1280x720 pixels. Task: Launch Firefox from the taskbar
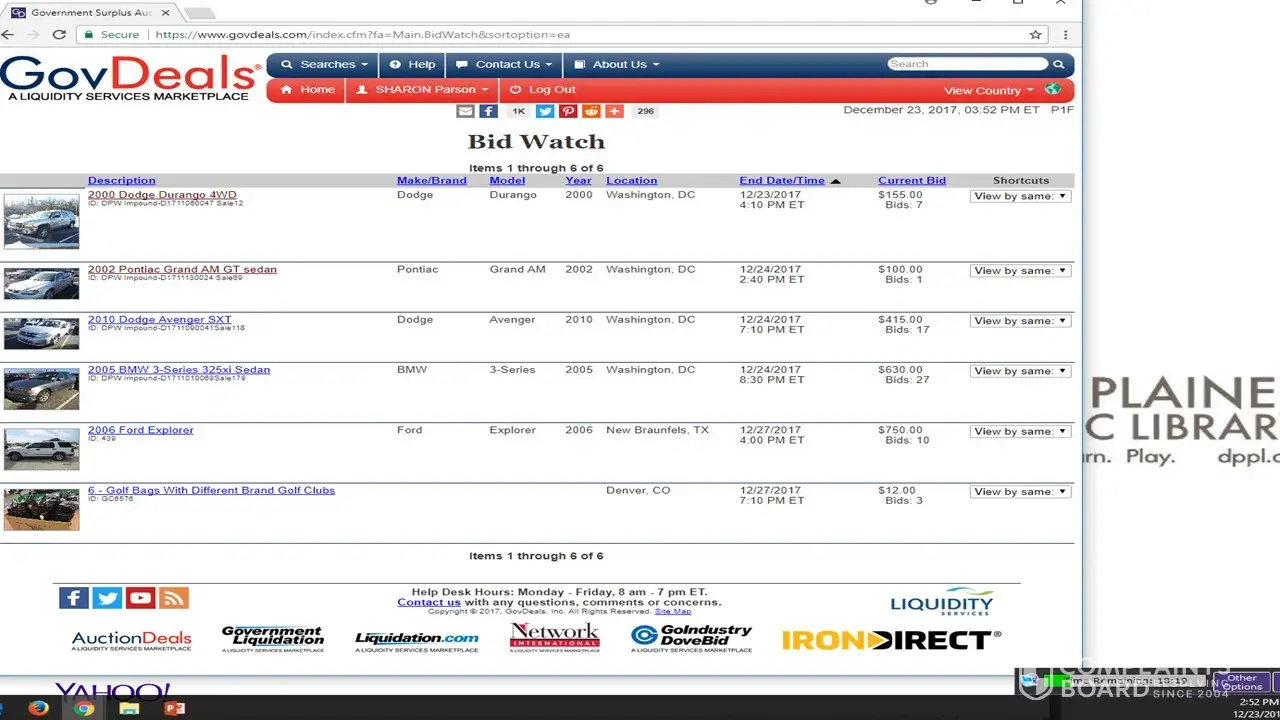[x=39, y=708]
